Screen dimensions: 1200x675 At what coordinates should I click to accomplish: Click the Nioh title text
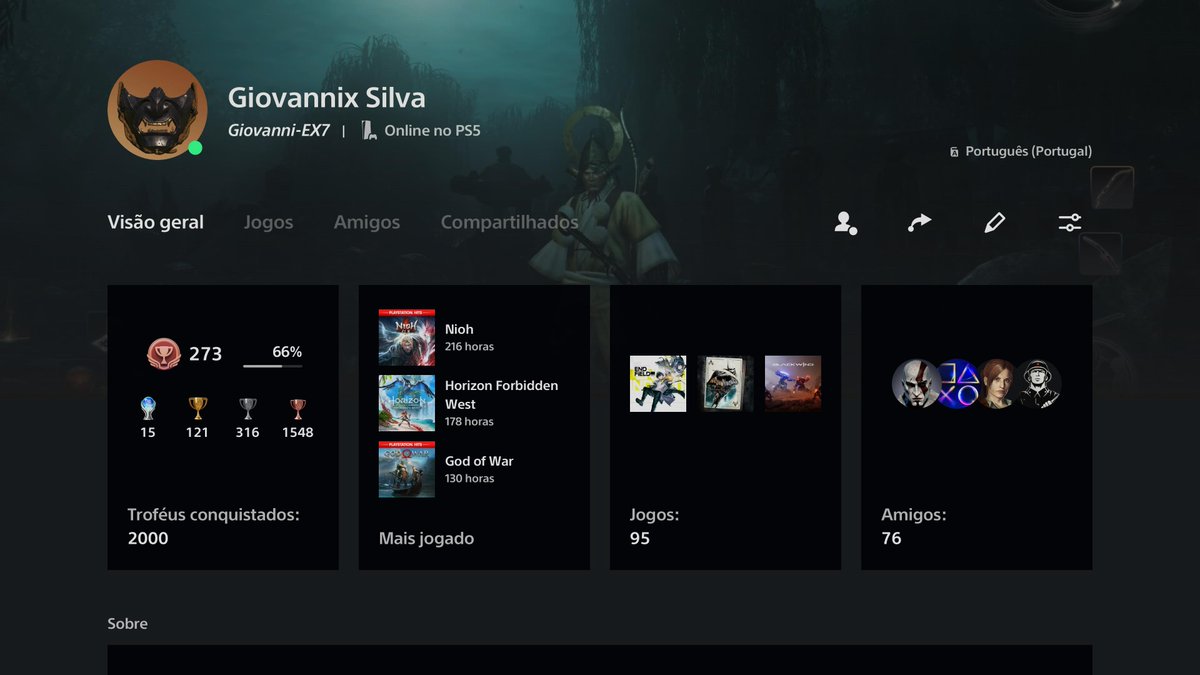(x=459, y=329)
